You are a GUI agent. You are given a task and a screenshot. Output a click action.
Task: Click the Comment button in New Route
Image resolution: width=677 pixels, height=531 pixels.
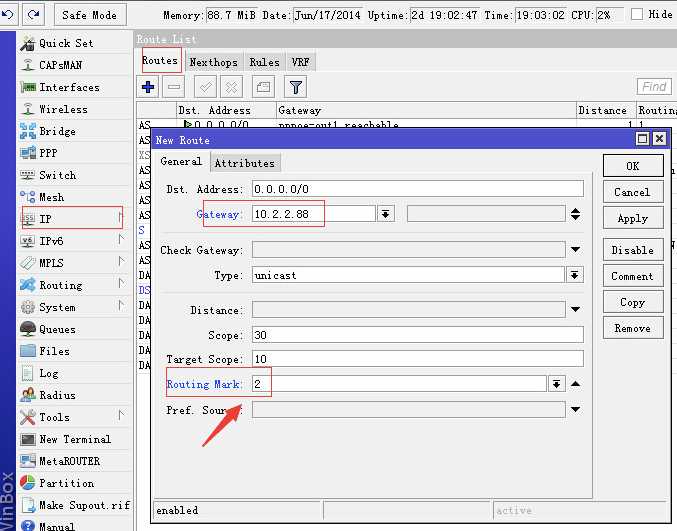tap(633, 276)
